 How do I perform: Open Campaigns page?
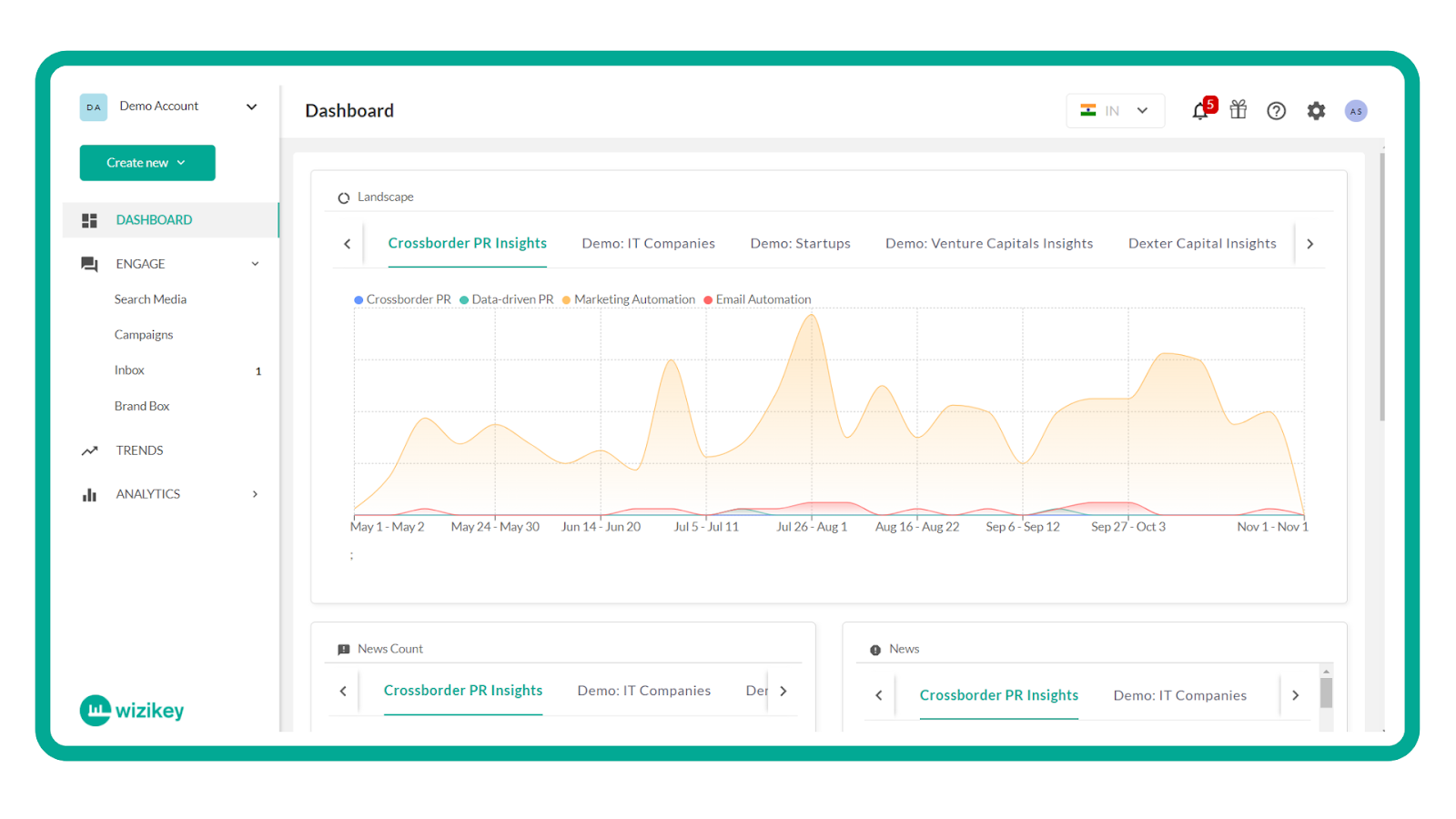coord(144,335)
